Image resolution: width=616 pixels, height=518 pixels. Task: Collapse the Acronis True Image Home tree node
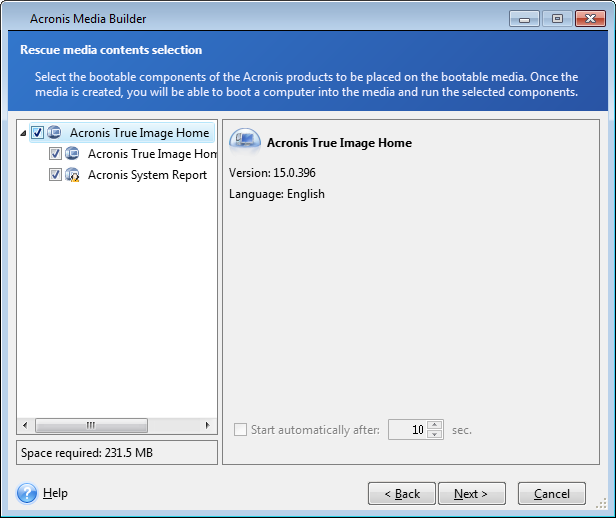coord(23,133)
